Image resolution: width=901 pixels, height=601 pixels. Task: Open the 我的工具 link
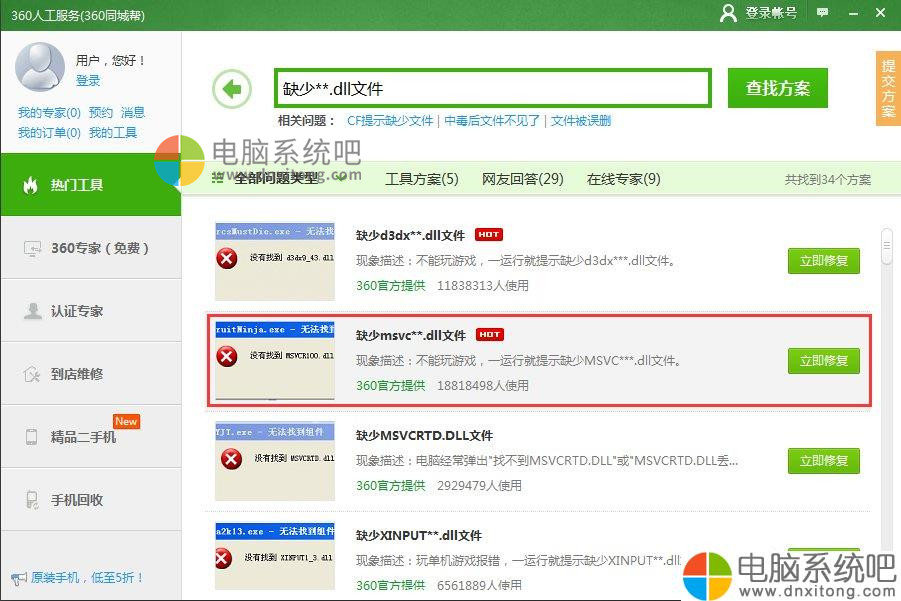pos(113,133)
